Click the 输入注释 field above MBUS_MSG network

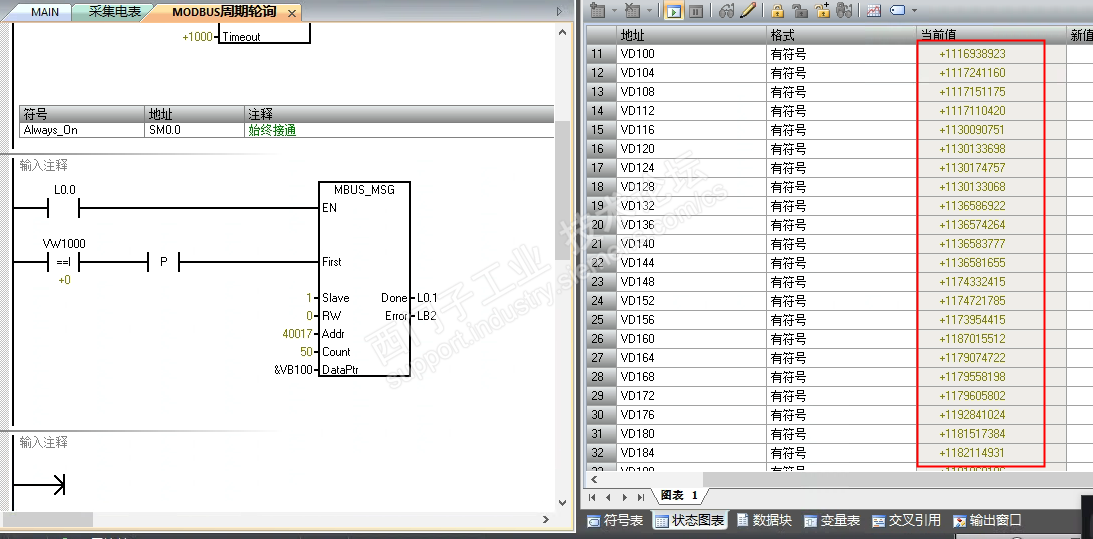tap(44, 165)
